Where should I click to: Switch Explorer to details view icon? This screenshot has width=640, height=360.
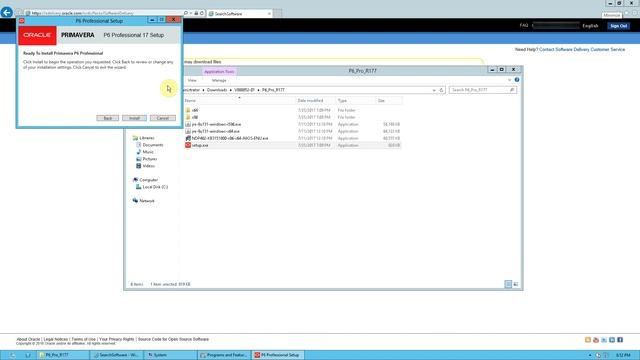coord(508,284)
